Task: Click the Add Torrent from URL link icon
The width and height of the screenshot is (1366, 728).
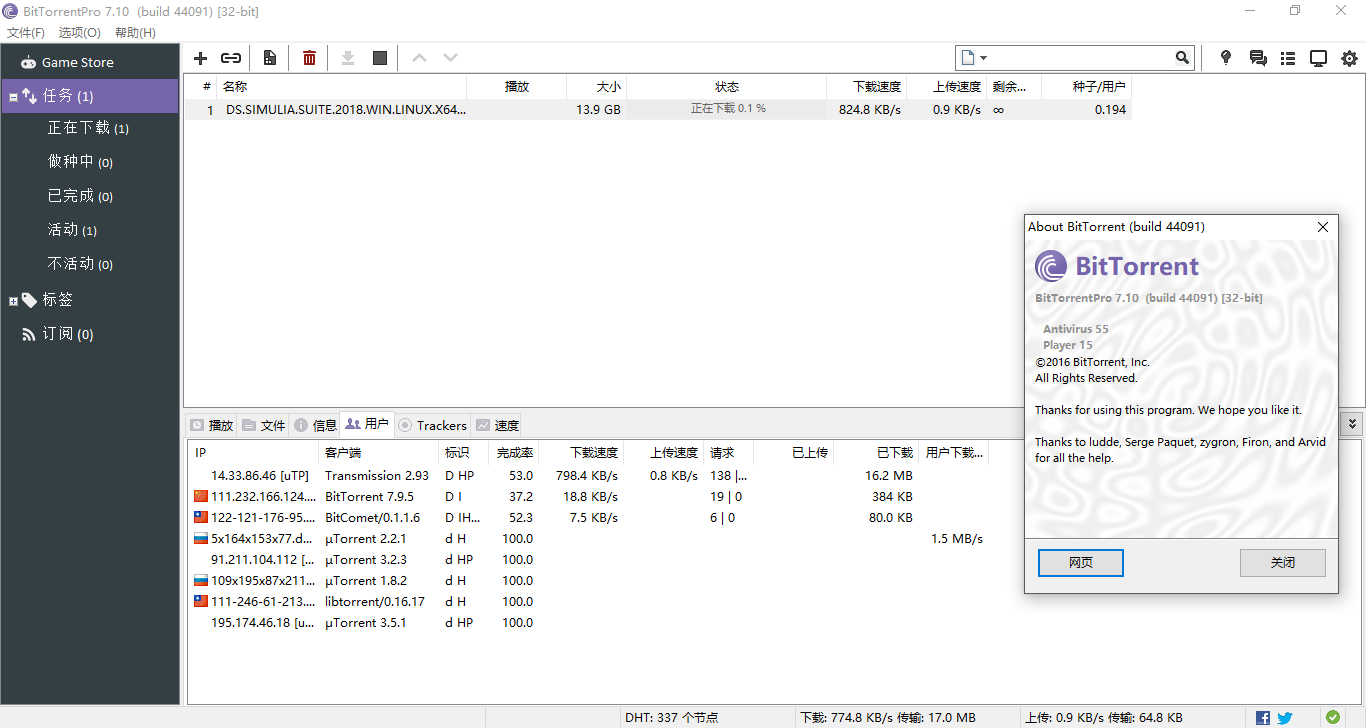Action: pos(231,58)
